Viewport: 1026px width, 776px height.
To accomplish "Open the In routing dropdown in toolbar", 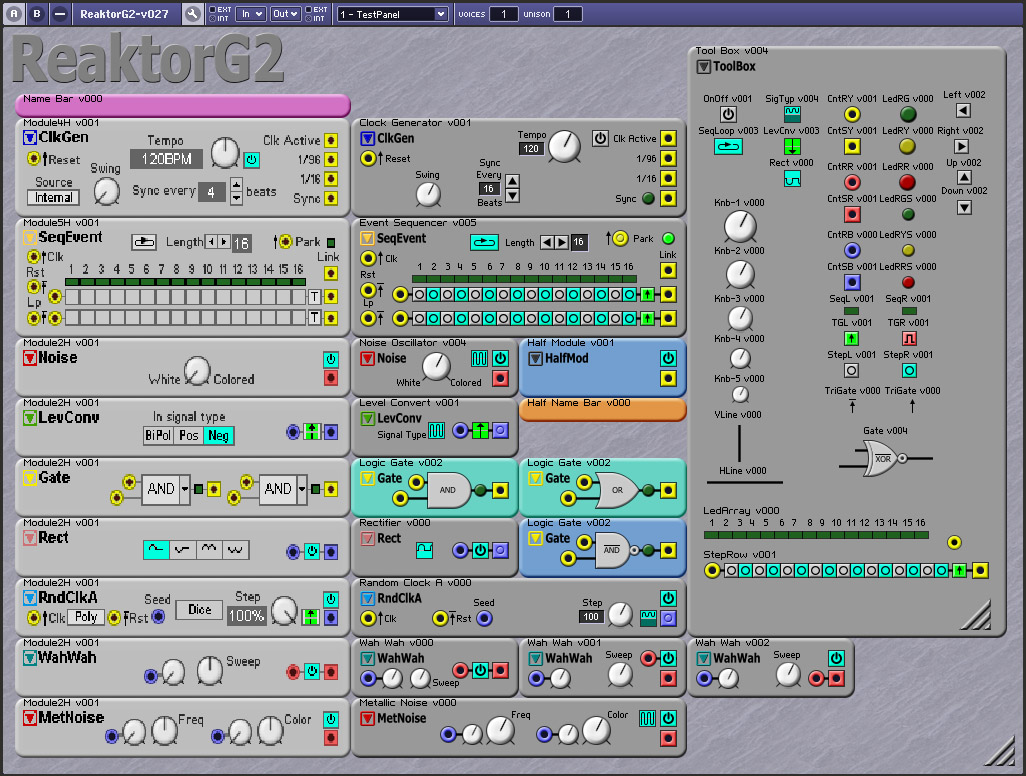I will coord(250,14).
